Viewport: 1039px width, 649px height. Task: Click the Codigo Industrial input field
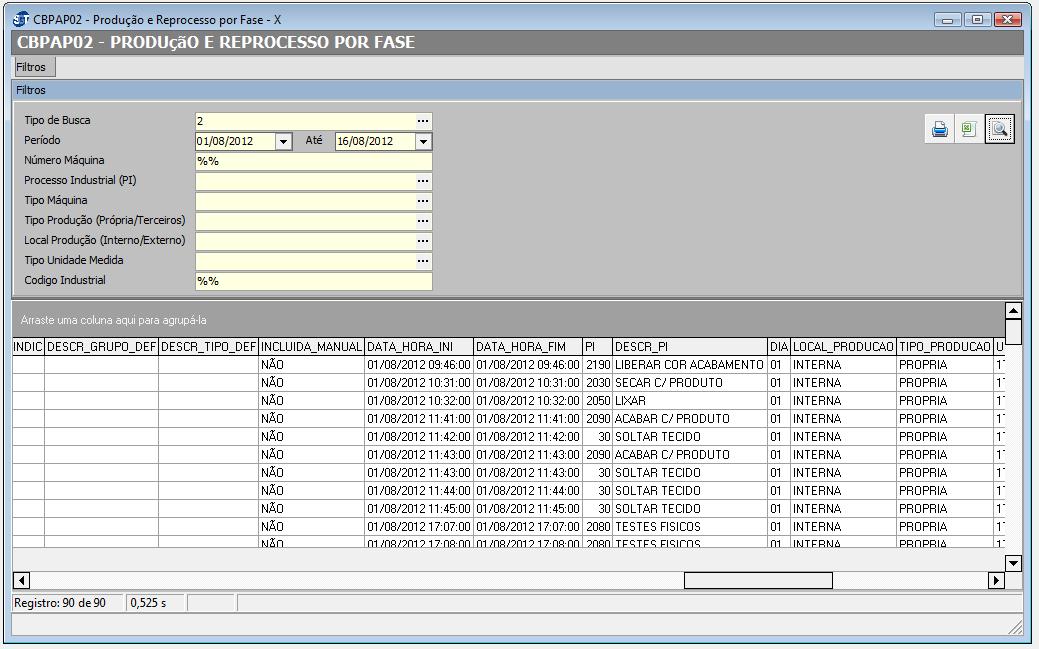(313, 281)
